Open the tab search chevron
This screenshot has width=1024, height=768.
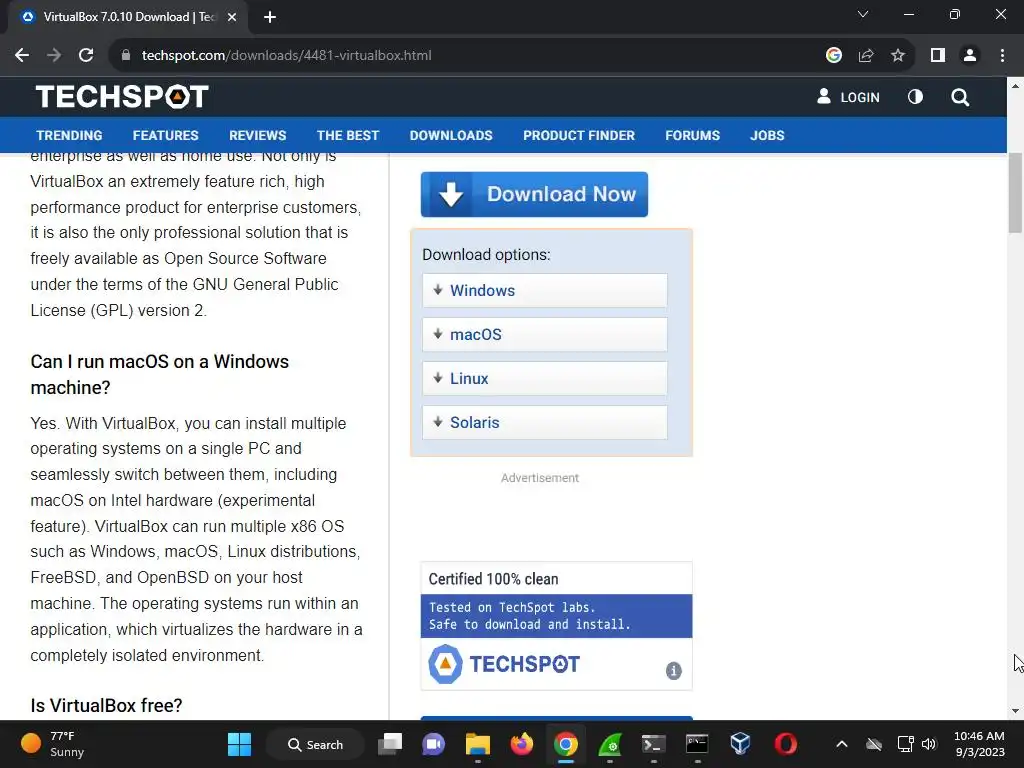click(x=863, y=14)
